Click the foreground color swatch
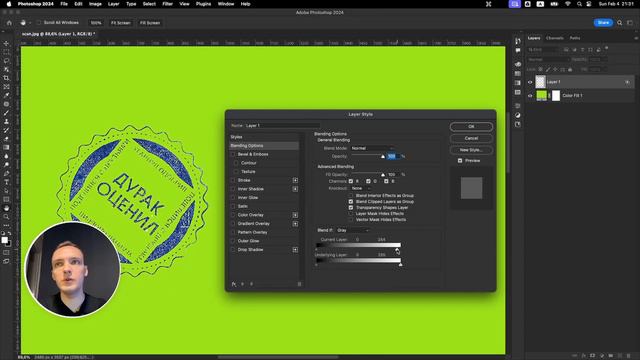 pos(4,240)
